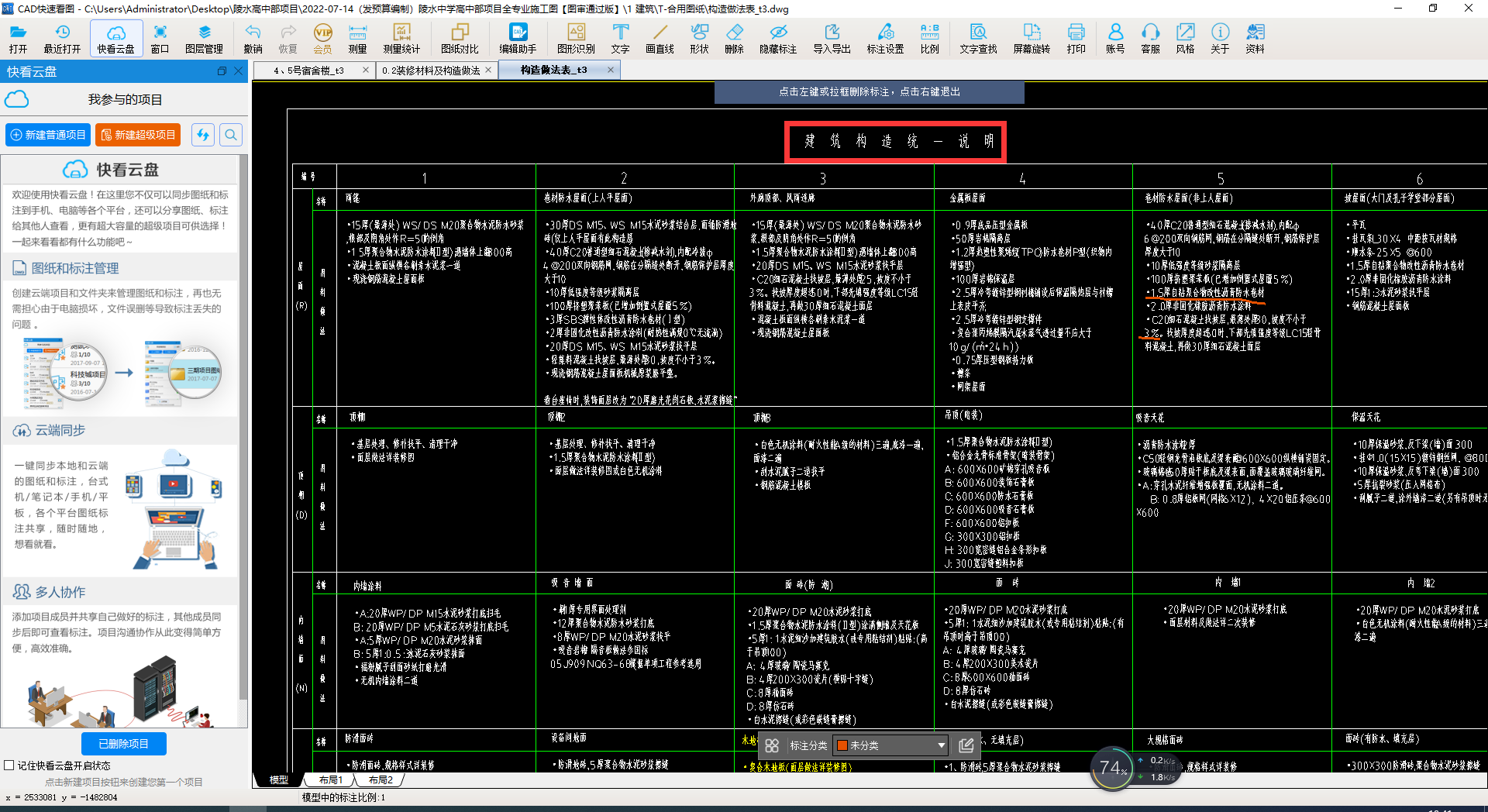Click the annotation grid icon left of 标注分类
Screen dimensions: 1488x812
pyautogui.click(x=772, y=745)
